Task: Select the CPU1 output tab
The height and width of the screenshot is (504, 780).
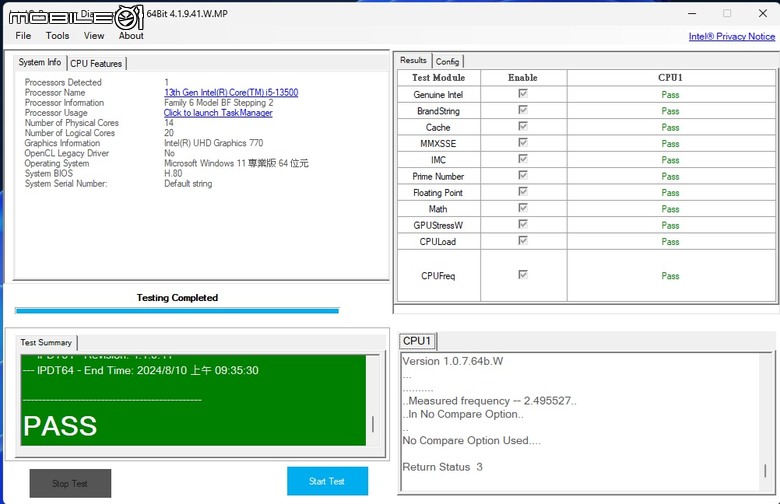Action: (417, 341)
